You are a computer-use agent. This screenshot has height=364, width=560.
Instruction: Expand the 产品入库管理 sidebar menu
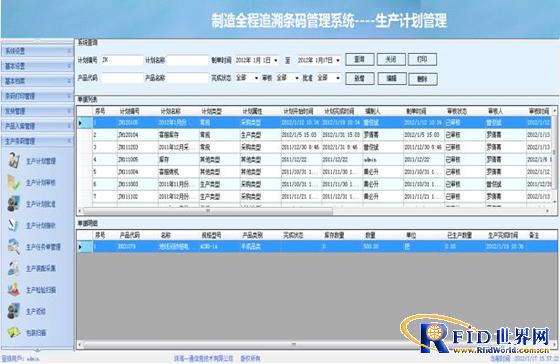click(x=37, y=126)
